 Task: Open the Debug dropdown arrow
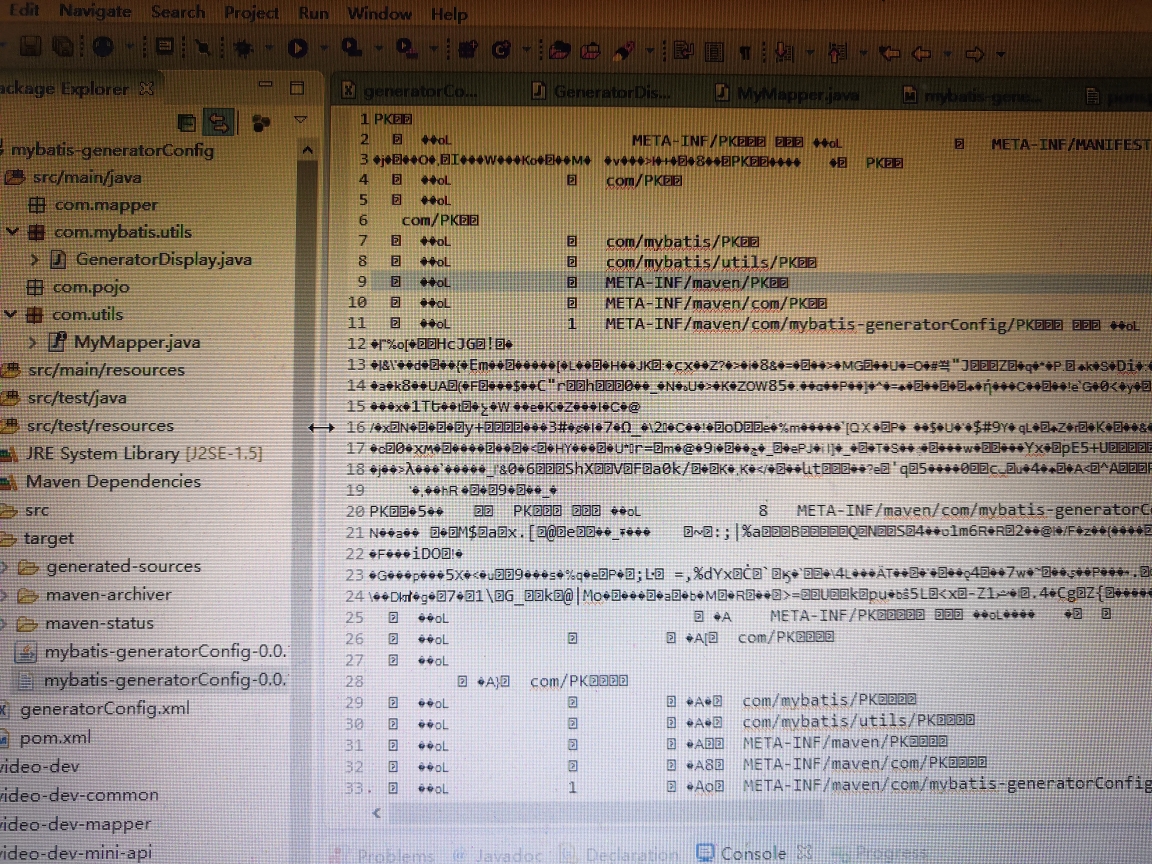pyautogui.click(x=268, y=48)
